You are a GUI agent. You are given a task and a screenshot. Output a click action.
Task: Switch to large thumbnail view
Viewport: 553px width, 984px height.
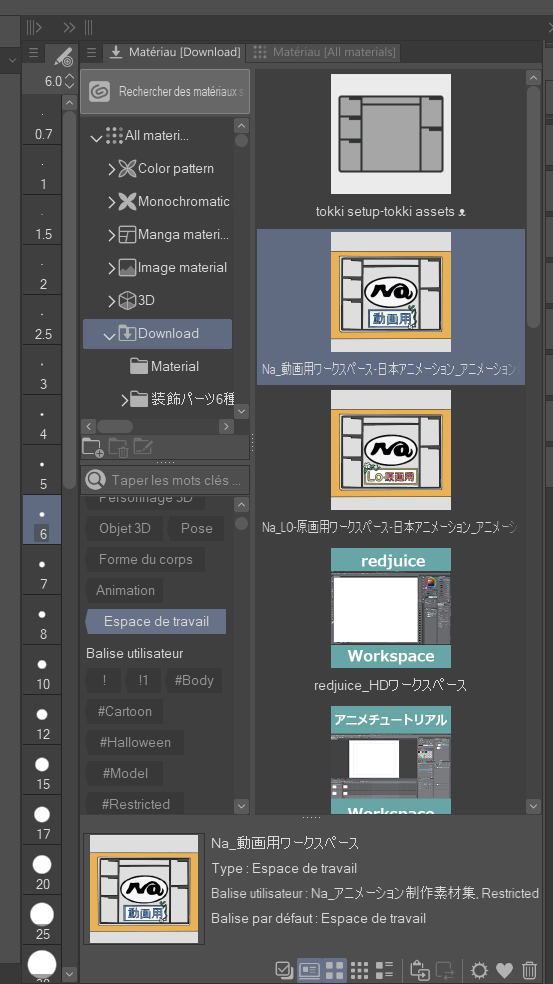tap(335, 970)
